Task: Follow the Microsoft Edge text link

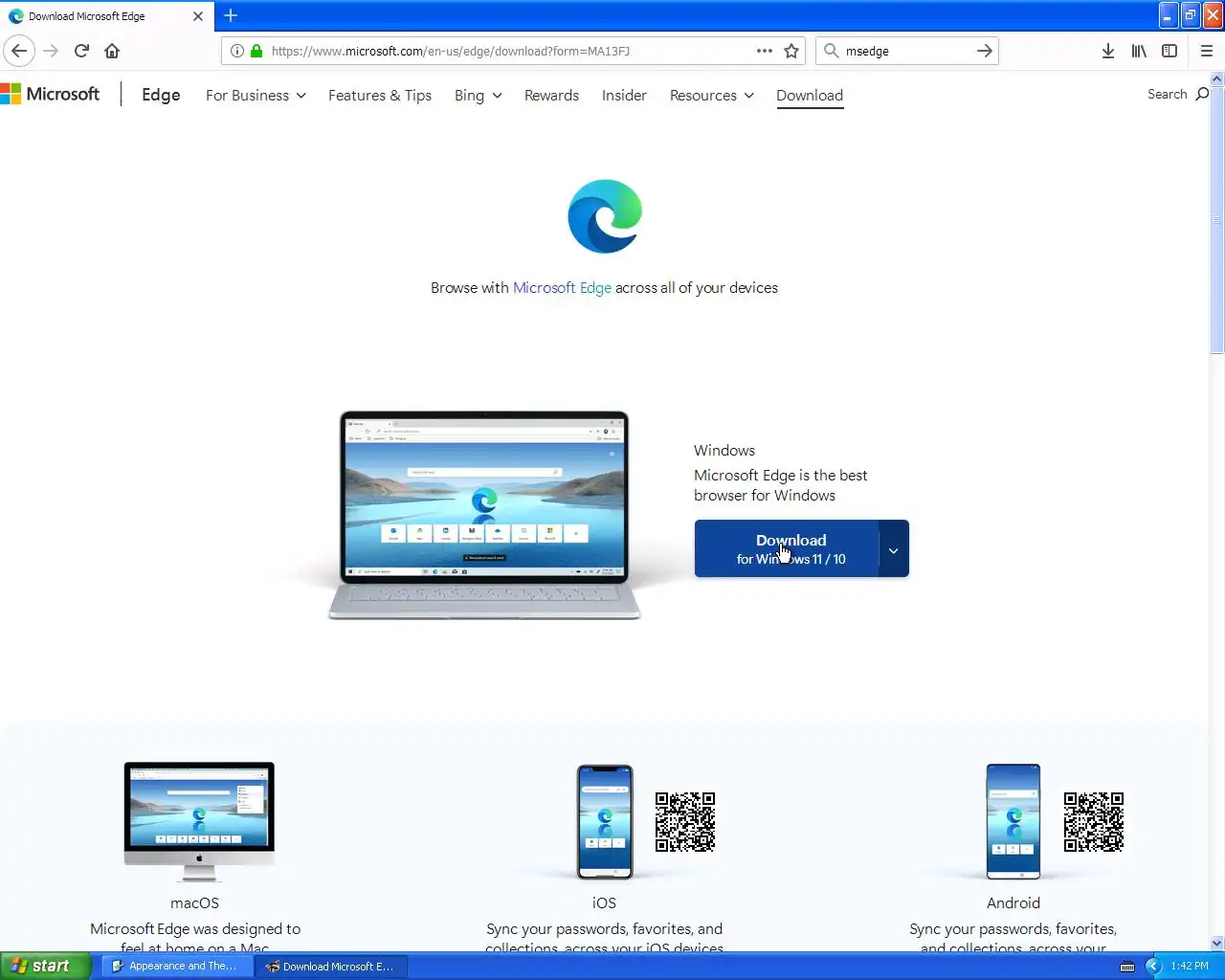Action: click(562, 288)
